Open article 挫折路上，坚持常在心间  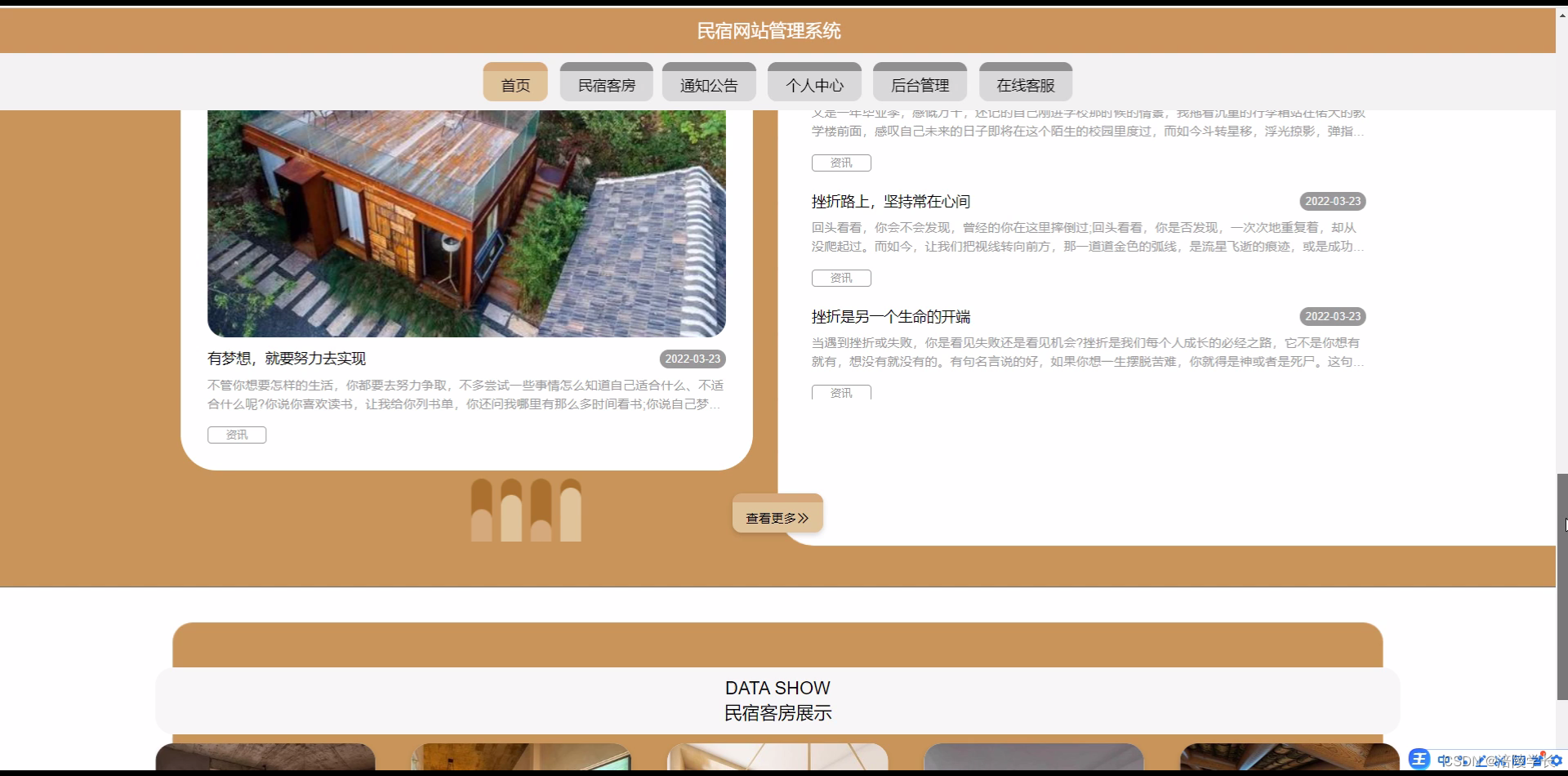pos(890,201)
